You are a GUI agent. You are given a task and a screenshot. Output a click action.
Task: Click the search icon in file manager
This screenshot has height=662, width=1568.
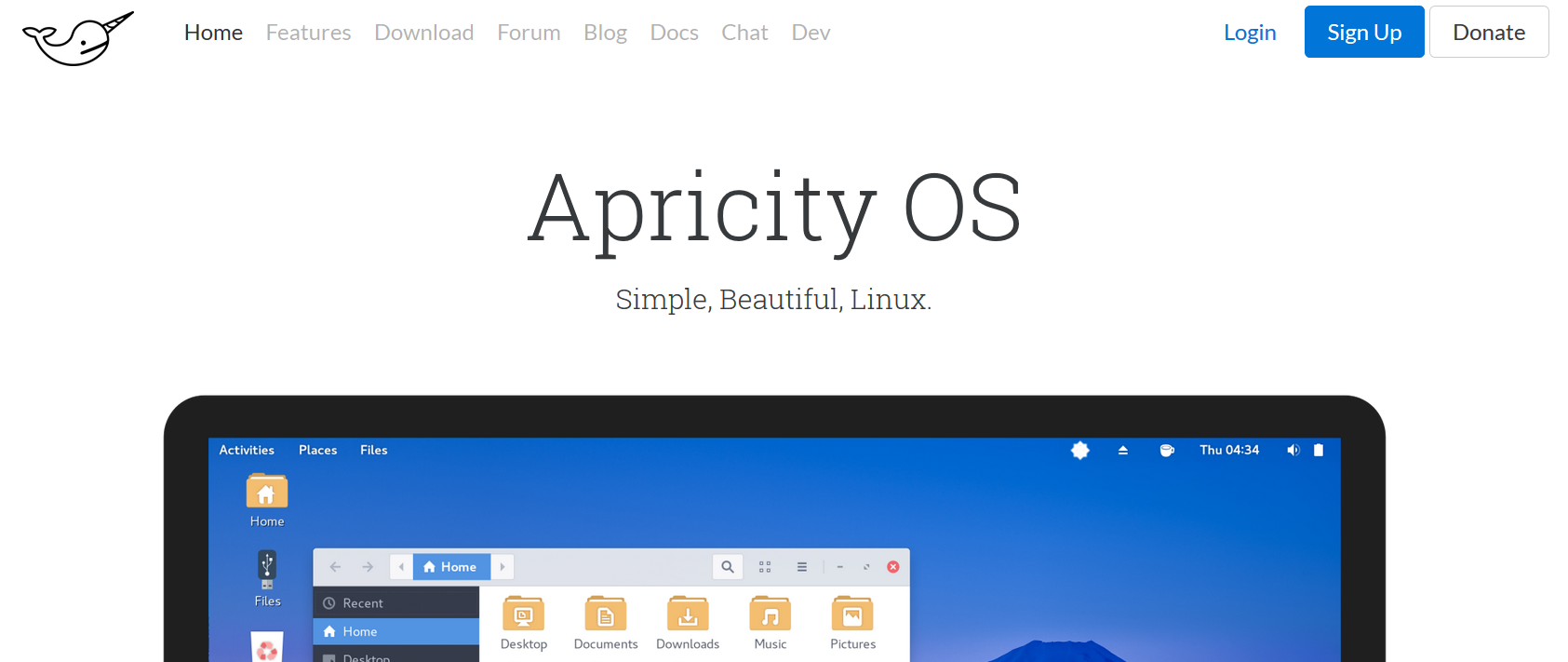(x=728, y=567)
